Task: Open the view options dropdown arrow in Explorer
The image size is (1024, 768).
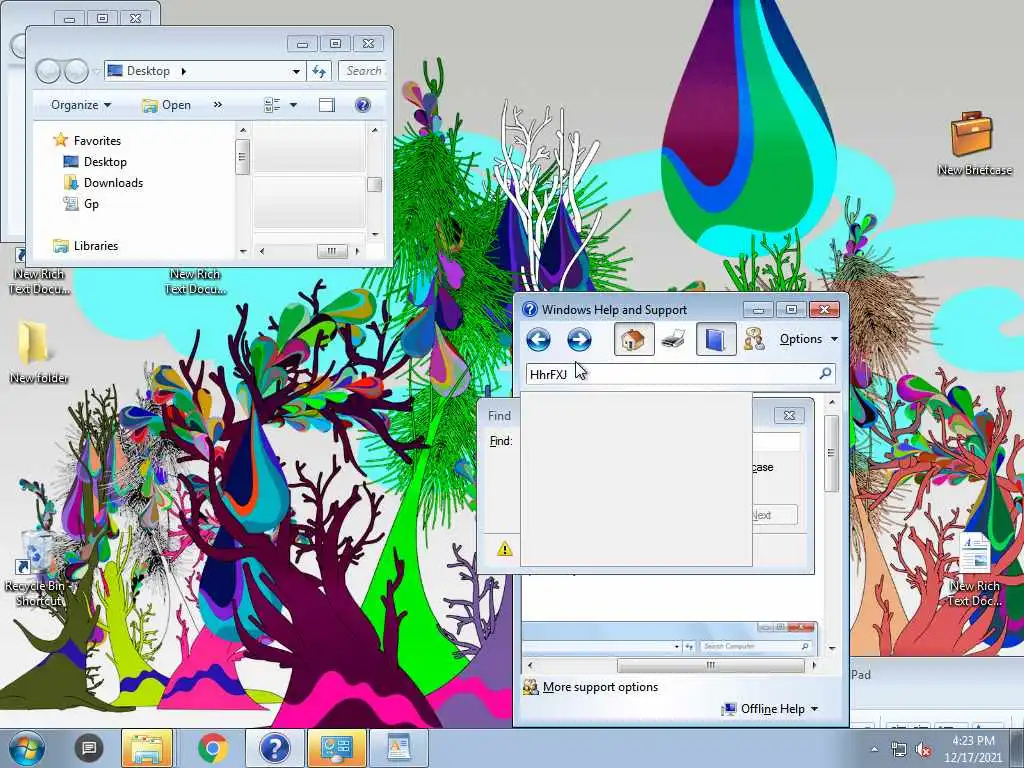Action: (293, 105)
